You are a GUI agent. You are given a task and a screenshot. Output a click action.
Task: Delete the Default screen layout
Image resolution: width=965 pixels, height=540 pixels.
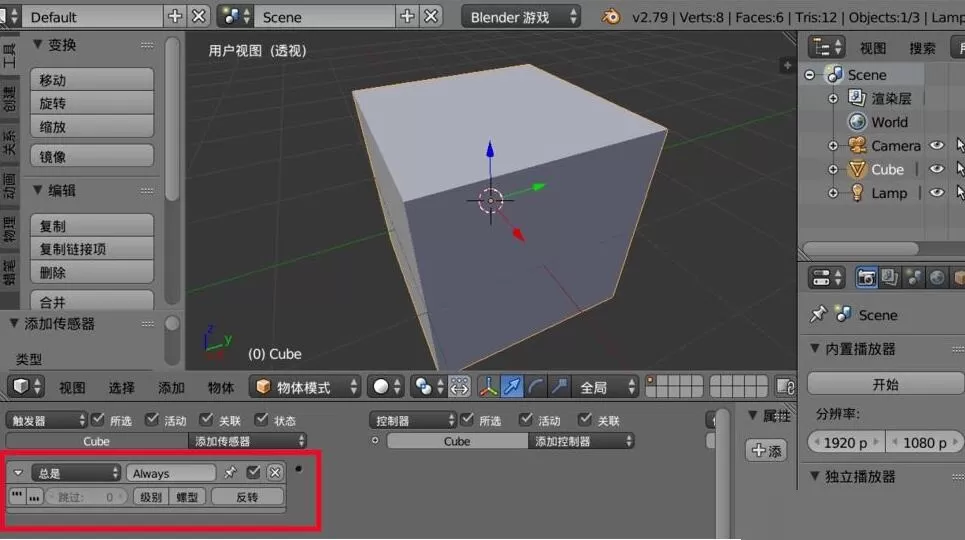pyautogui.click(x=198, y=17)
